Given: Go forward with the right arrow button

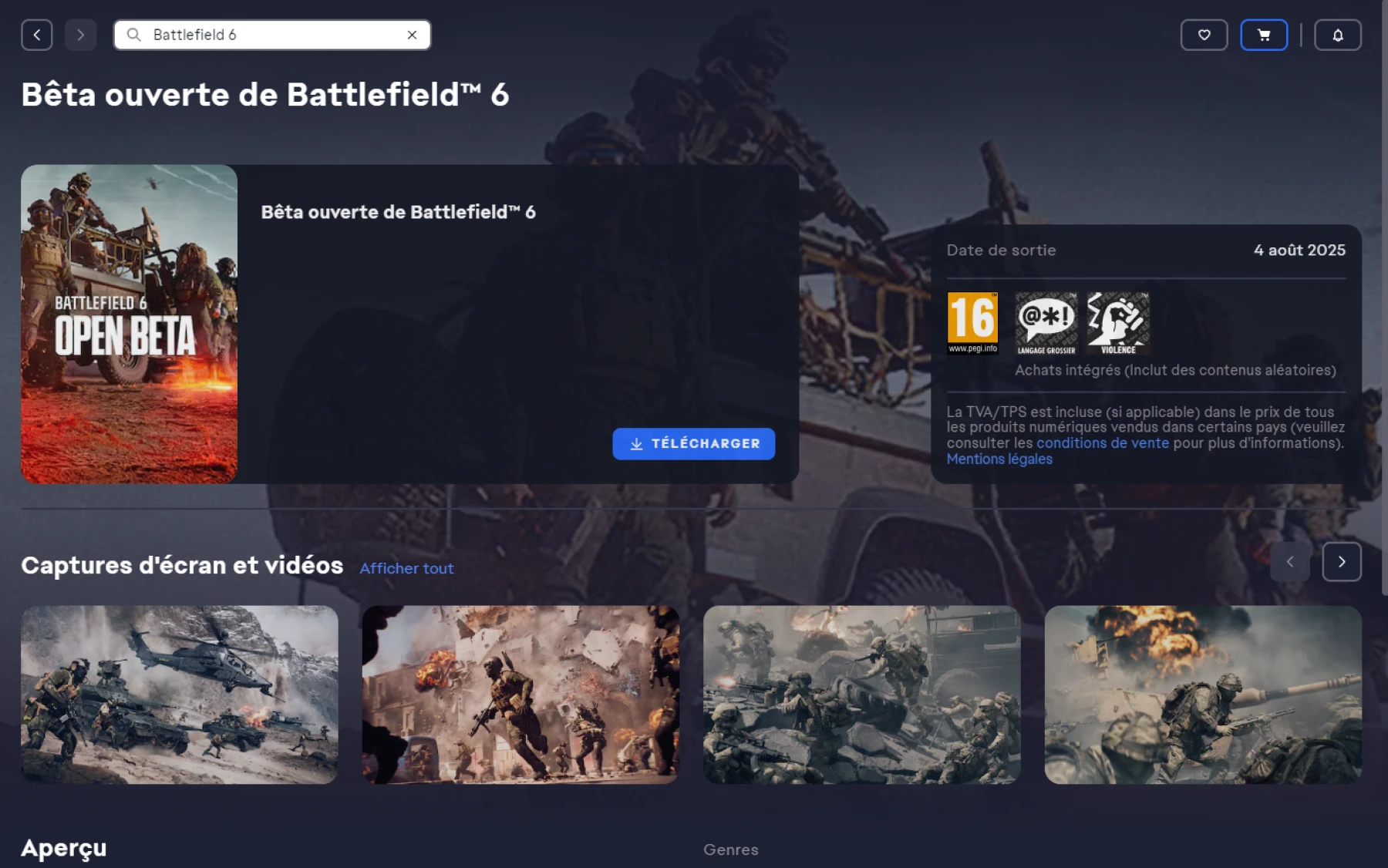Looking at the screenshot, I should [80, 35].
